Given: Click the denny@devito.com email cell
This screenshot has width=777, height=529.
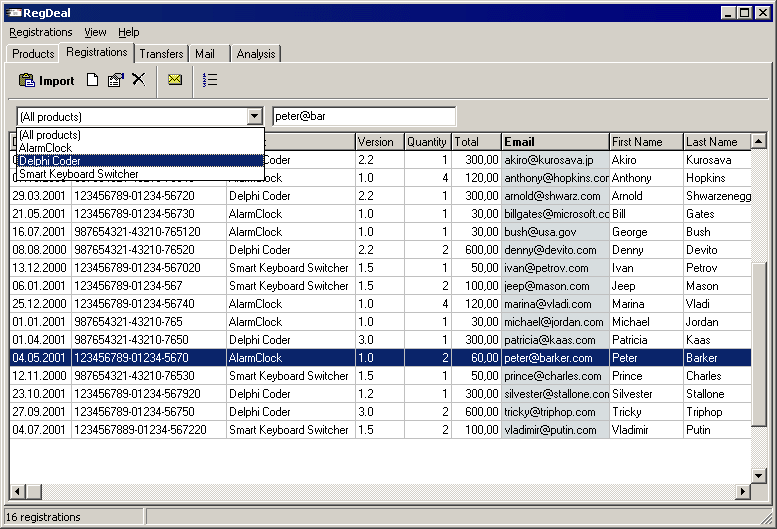Looking at the screenshot, I should 555,250.
